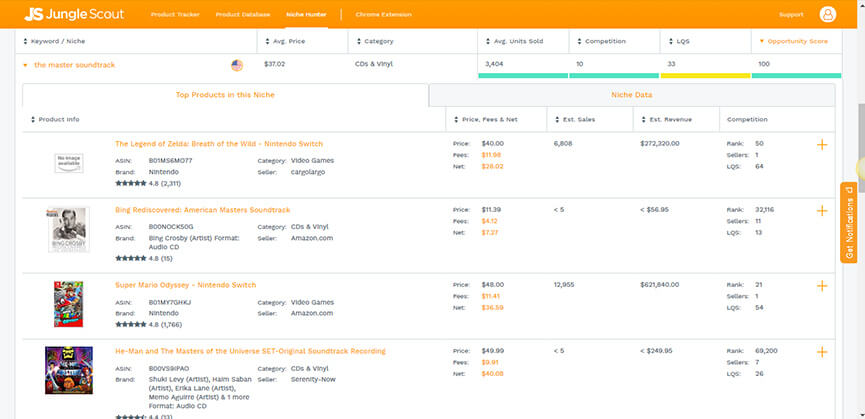Click the Competition column header in products table

point(747,120)
